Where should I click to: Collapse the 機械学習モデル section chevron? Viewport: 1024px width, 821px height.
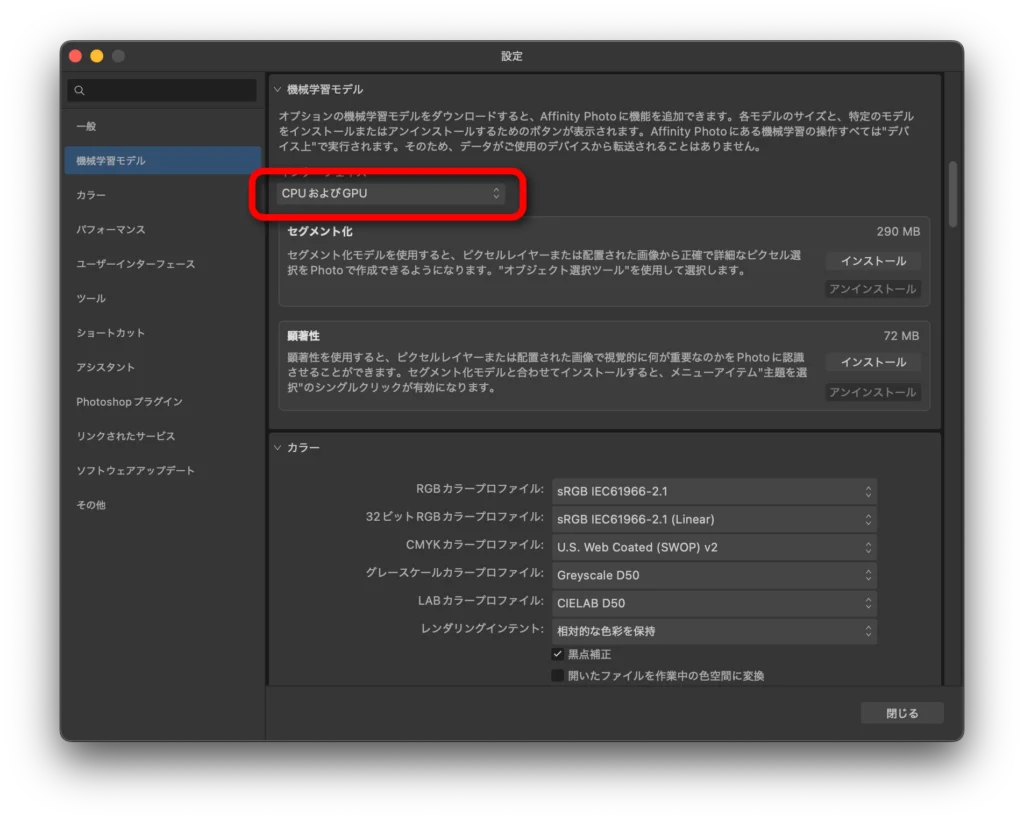(x=278, y=89)
